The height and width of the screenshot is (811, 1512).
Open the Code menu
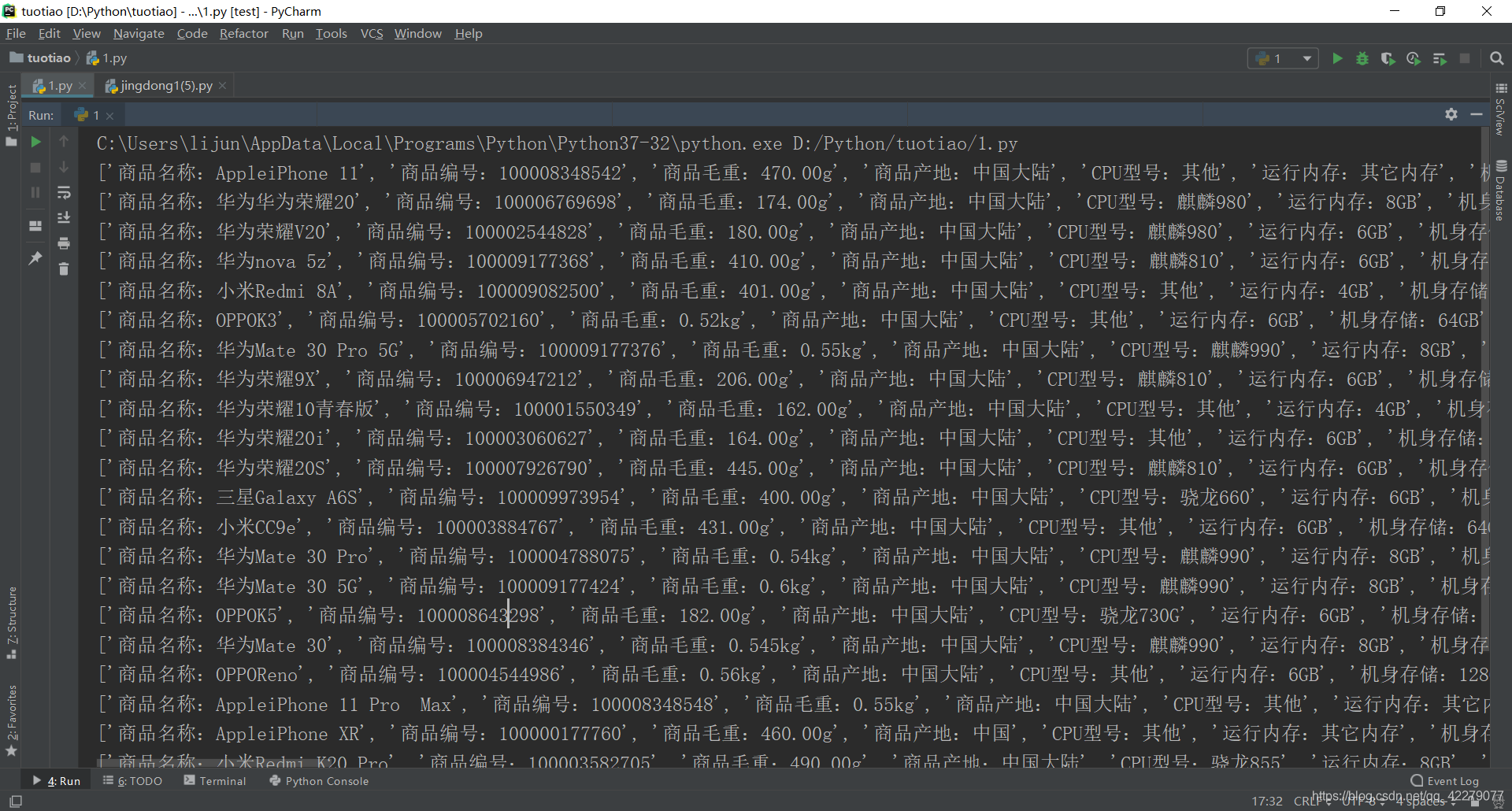pos(192,33)
